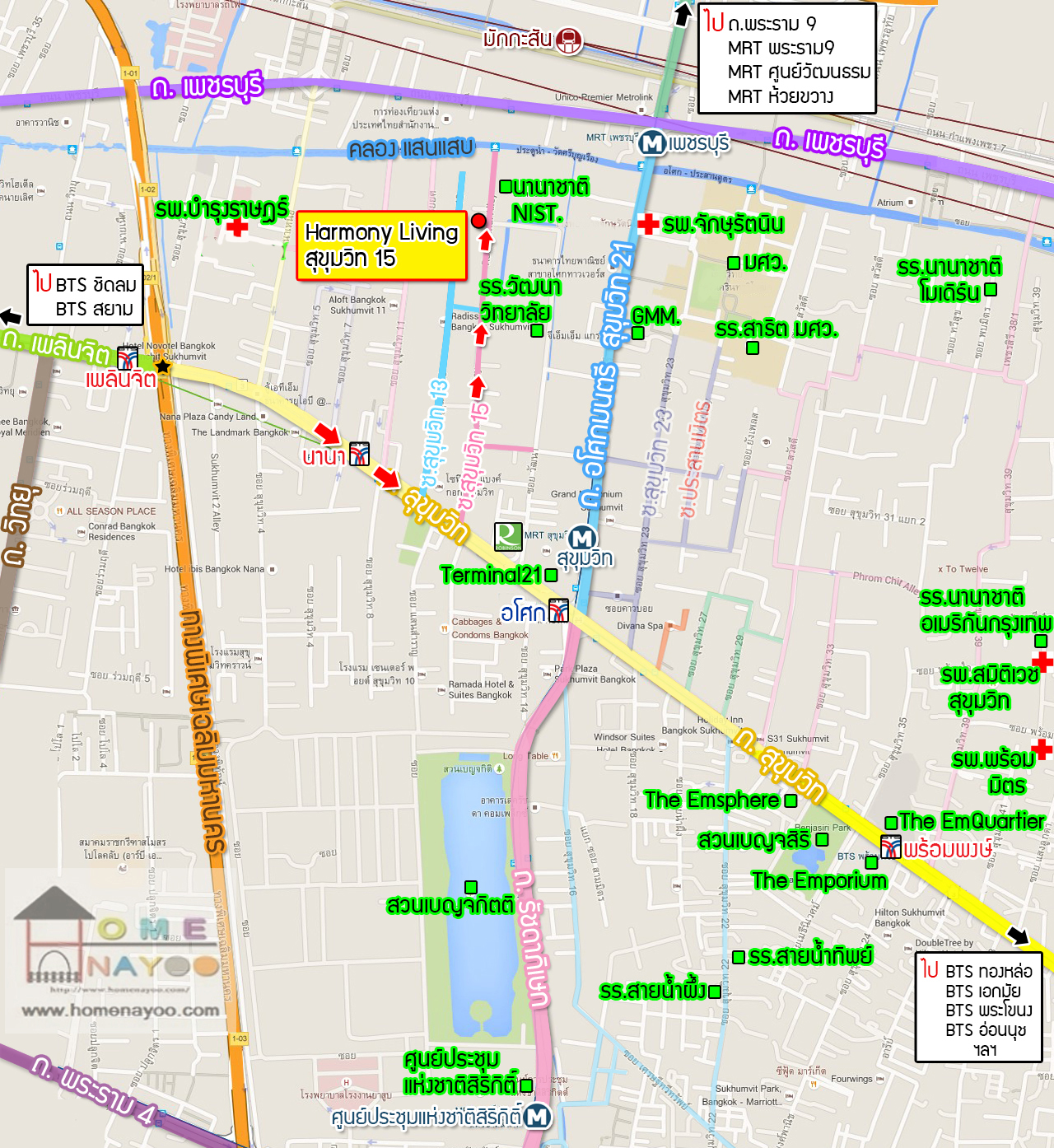The image size is (1054, 1148).
Task: Select the green square marker beside The Emsphere
Action: [x=790, y=800]
